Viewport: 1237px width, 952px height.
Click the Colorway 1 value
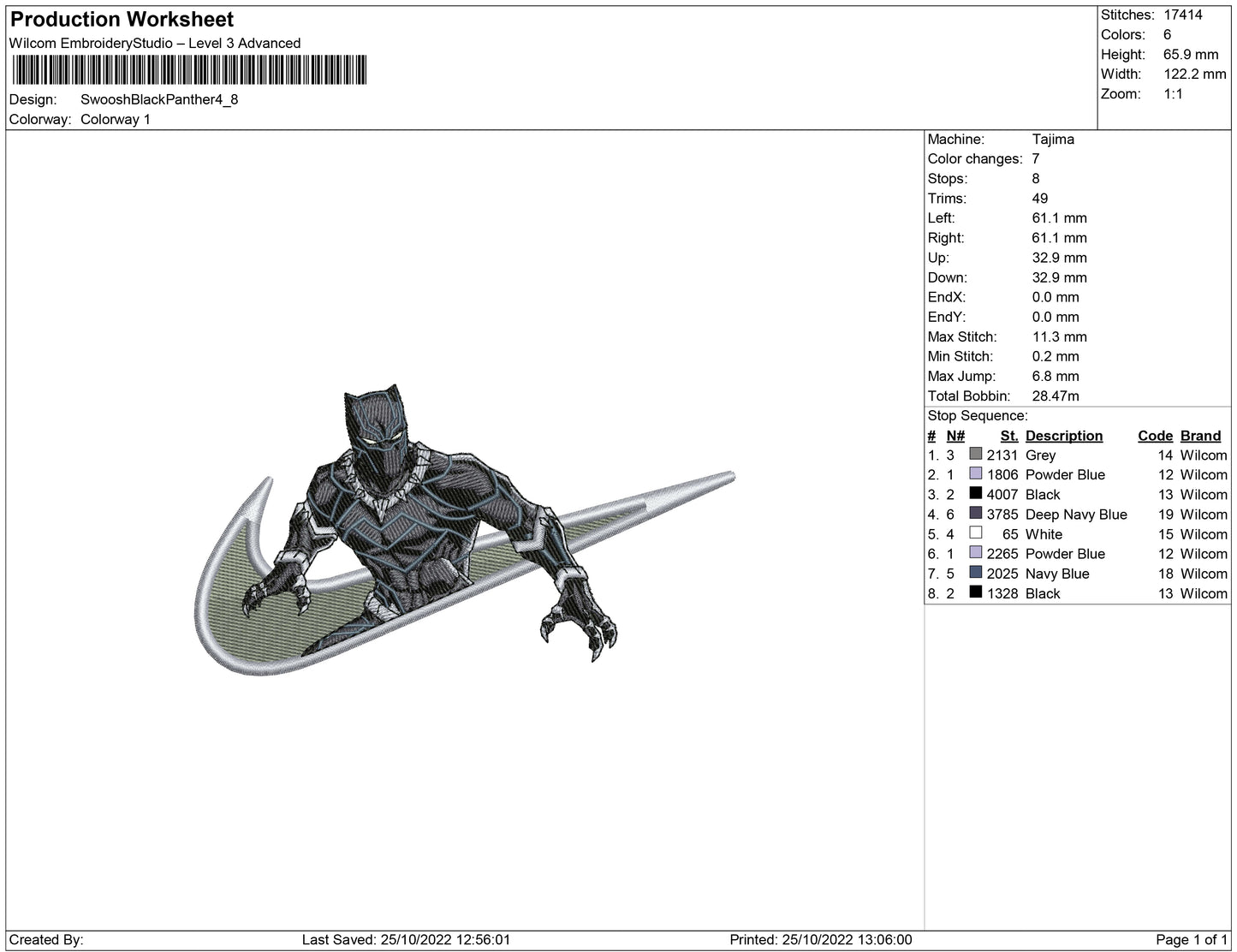tap(116, 119)
